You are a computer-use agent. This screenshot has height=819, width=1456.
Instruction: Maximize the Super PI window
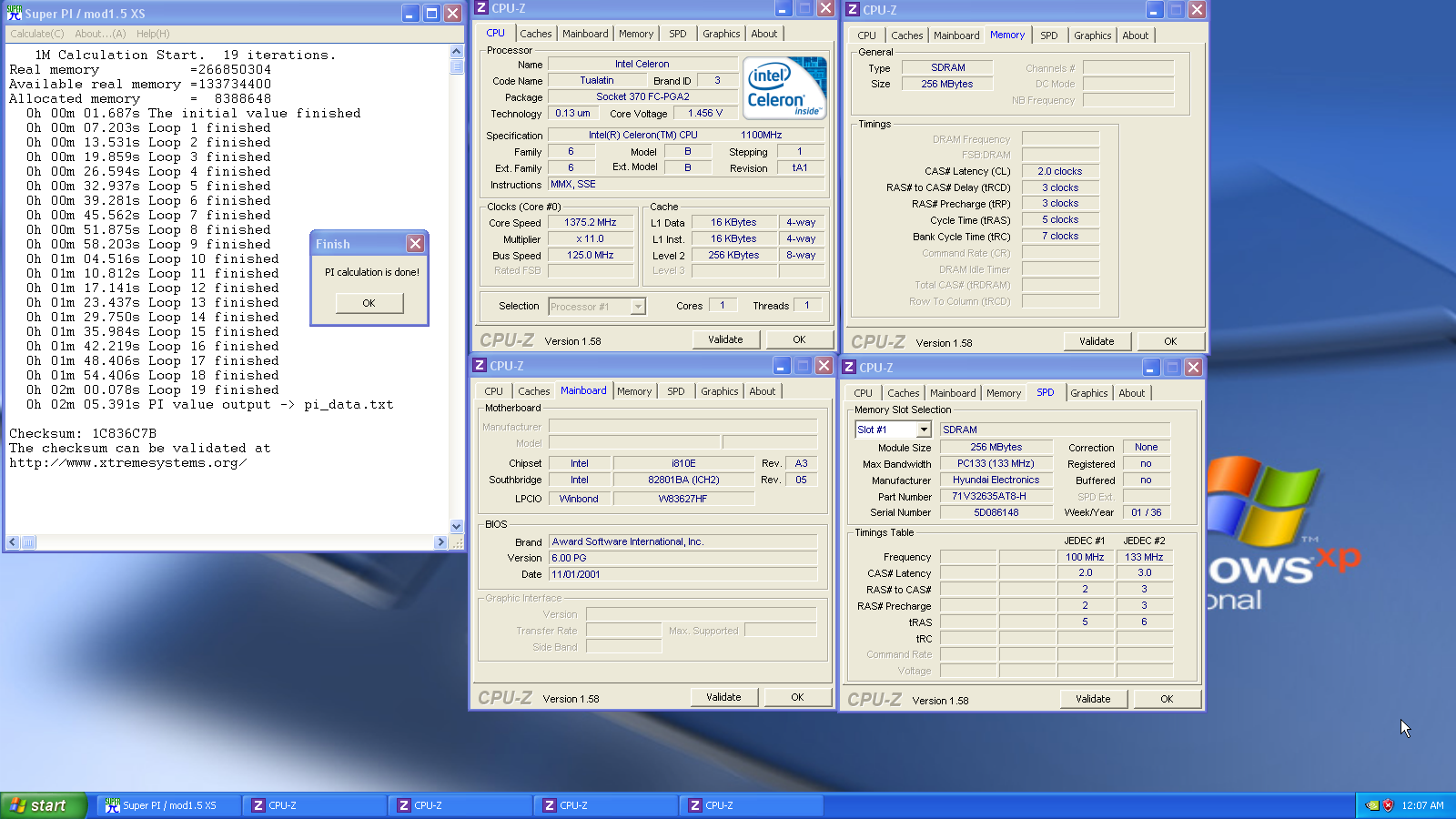pos(431,14)
